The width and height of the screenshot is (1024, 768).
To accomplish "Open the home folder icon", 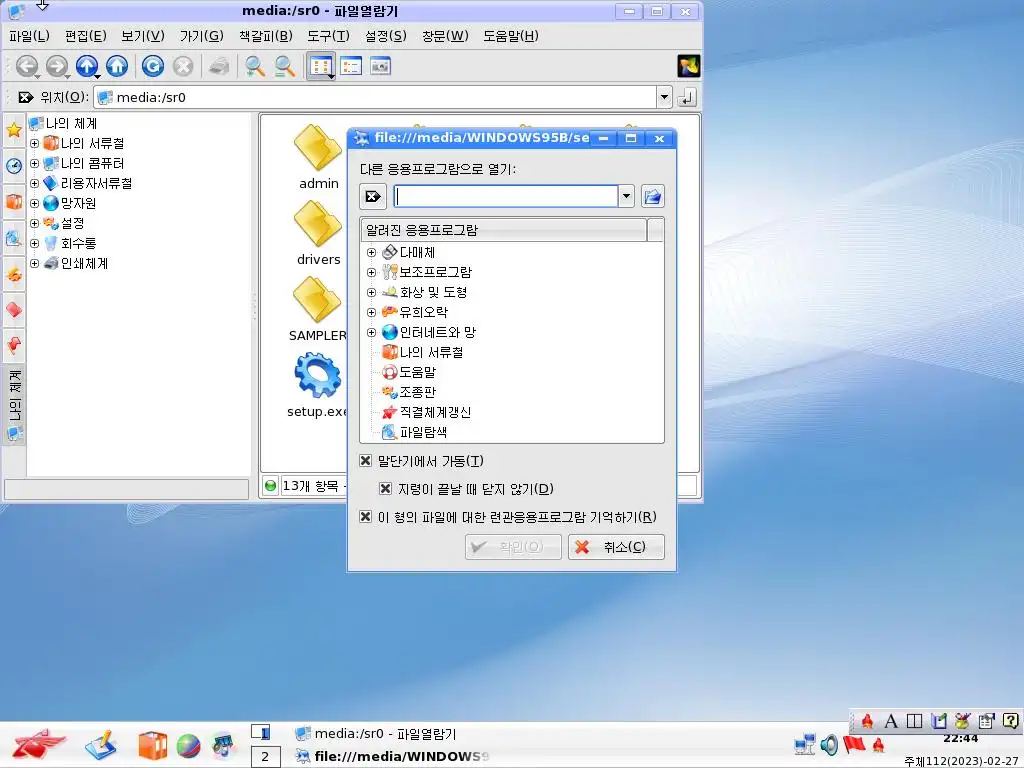I will (117, 66).
